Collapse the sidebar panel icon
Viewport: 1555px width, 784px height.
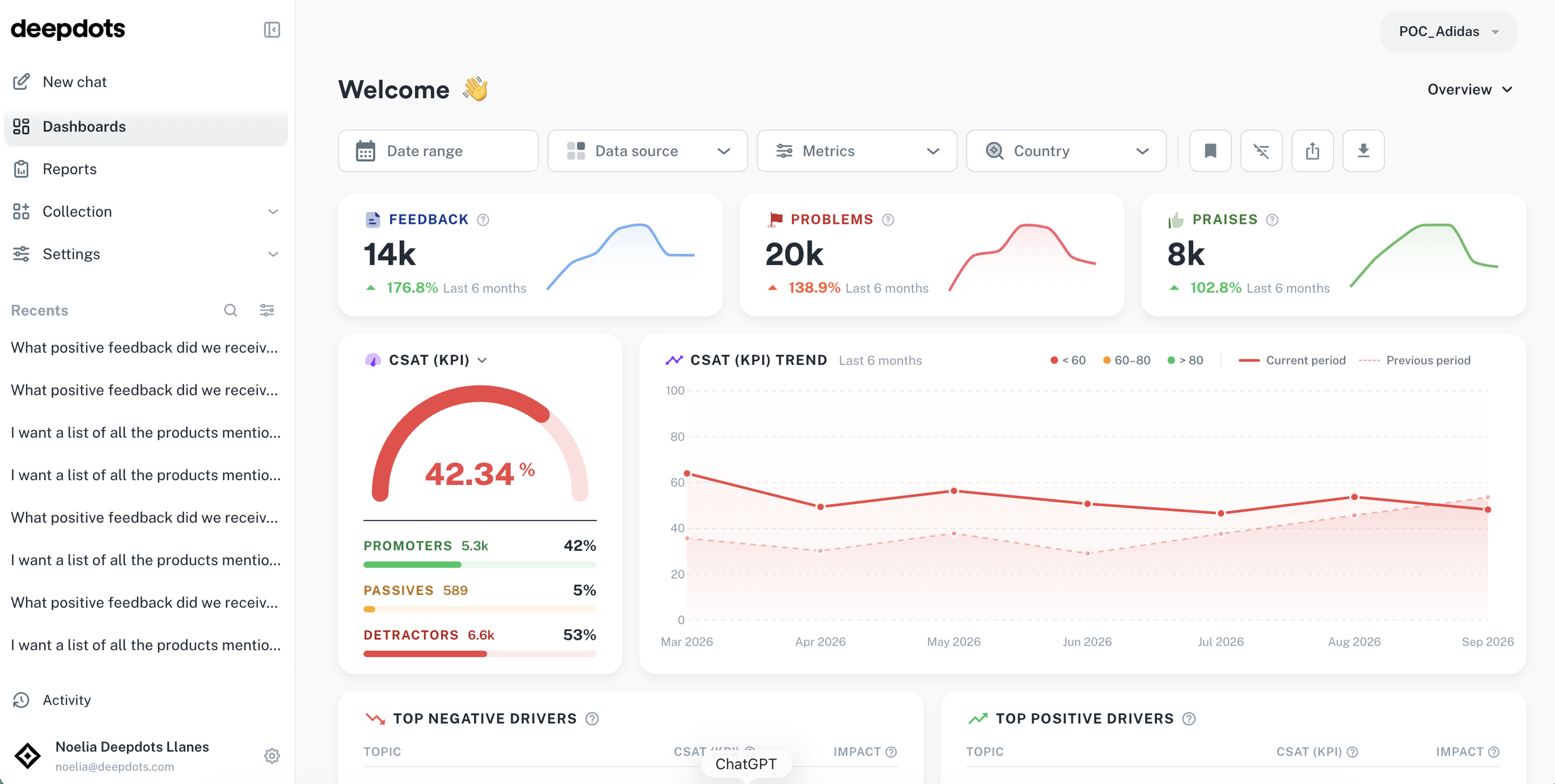click(x=272, y=30)
